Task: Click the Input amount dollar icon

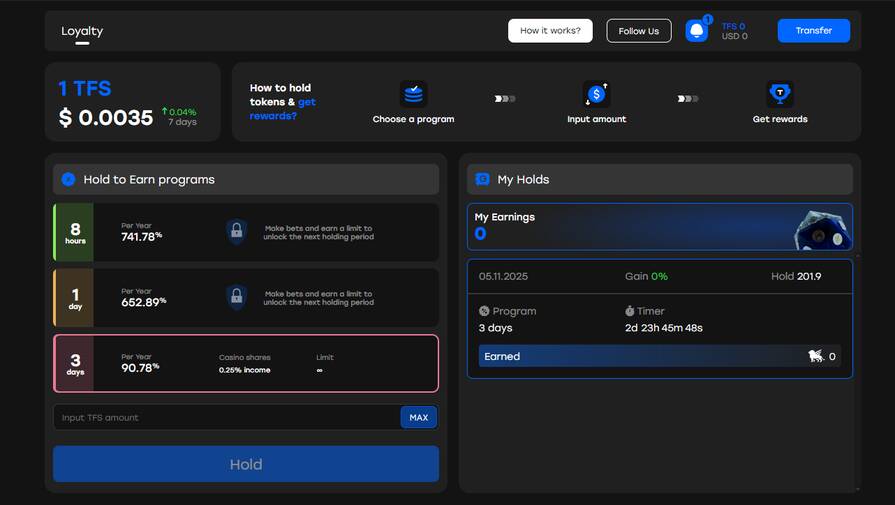Action: point(596,94)
